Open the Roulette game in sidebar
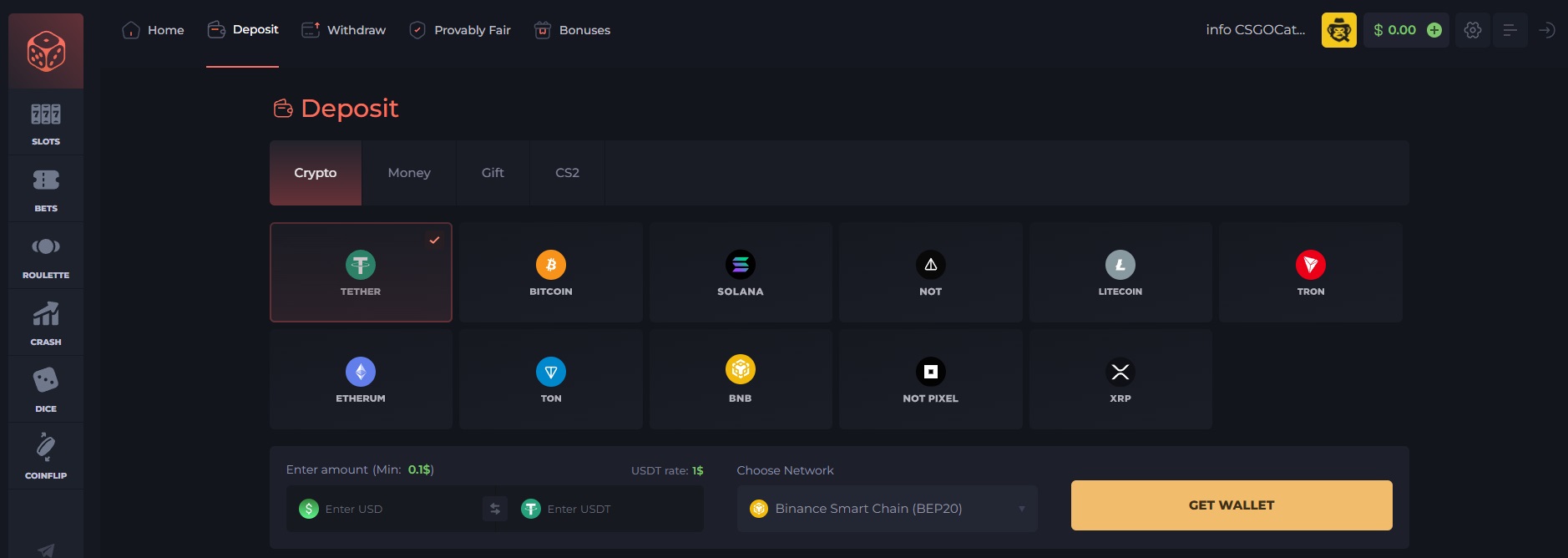Viewport: 1568px width, 558px height. pos(46,256)
